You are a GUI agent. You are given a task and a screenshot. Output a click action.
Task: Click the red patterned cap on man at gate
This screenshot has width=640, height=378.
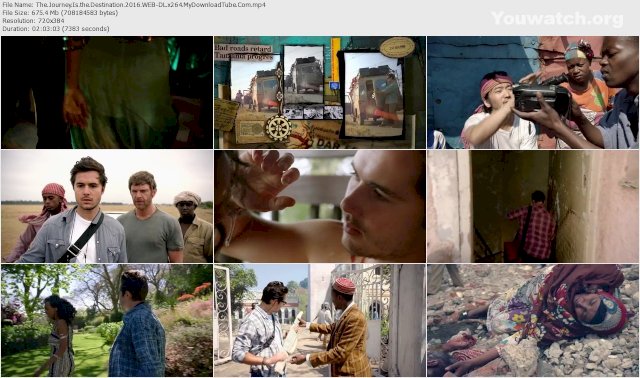[x=344, y=285]
